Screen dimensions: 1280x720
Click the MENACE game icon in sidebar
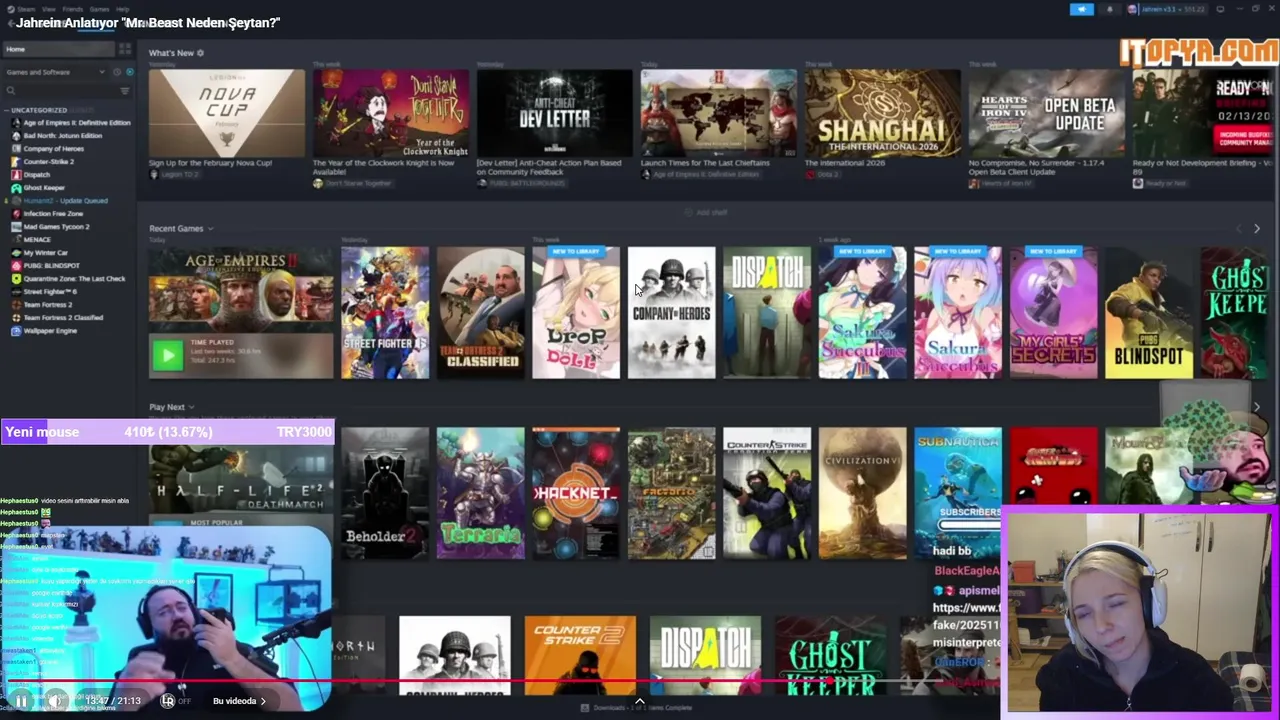pyautogui.click(x=16, y=240)
